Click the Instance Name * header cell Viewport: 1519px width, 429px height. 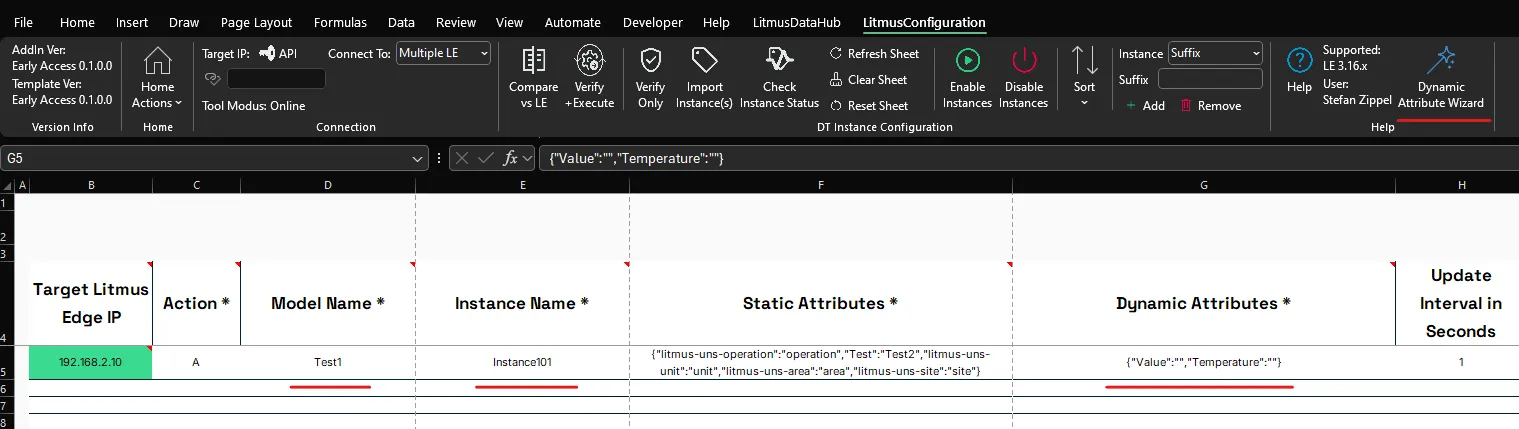[522, 303]
